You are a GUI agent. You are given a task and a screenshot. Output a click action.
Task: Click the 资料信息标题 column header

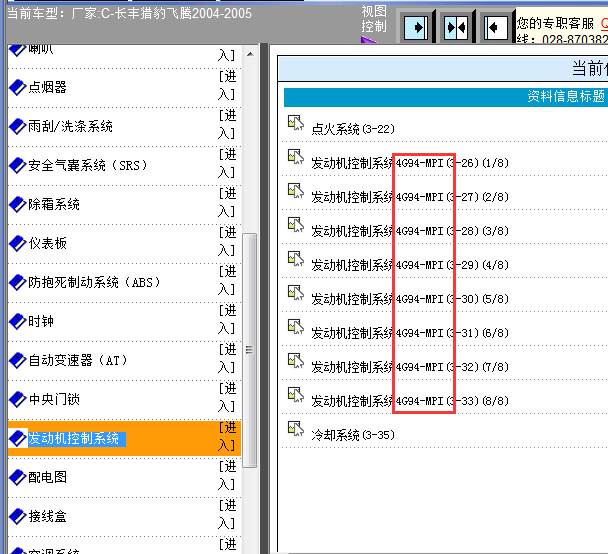tap(566, 96)
